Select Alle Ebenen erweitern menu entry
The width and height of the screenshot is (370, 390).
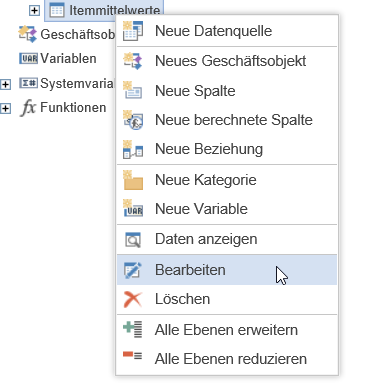pyautogui.click(x=227, y=330)
